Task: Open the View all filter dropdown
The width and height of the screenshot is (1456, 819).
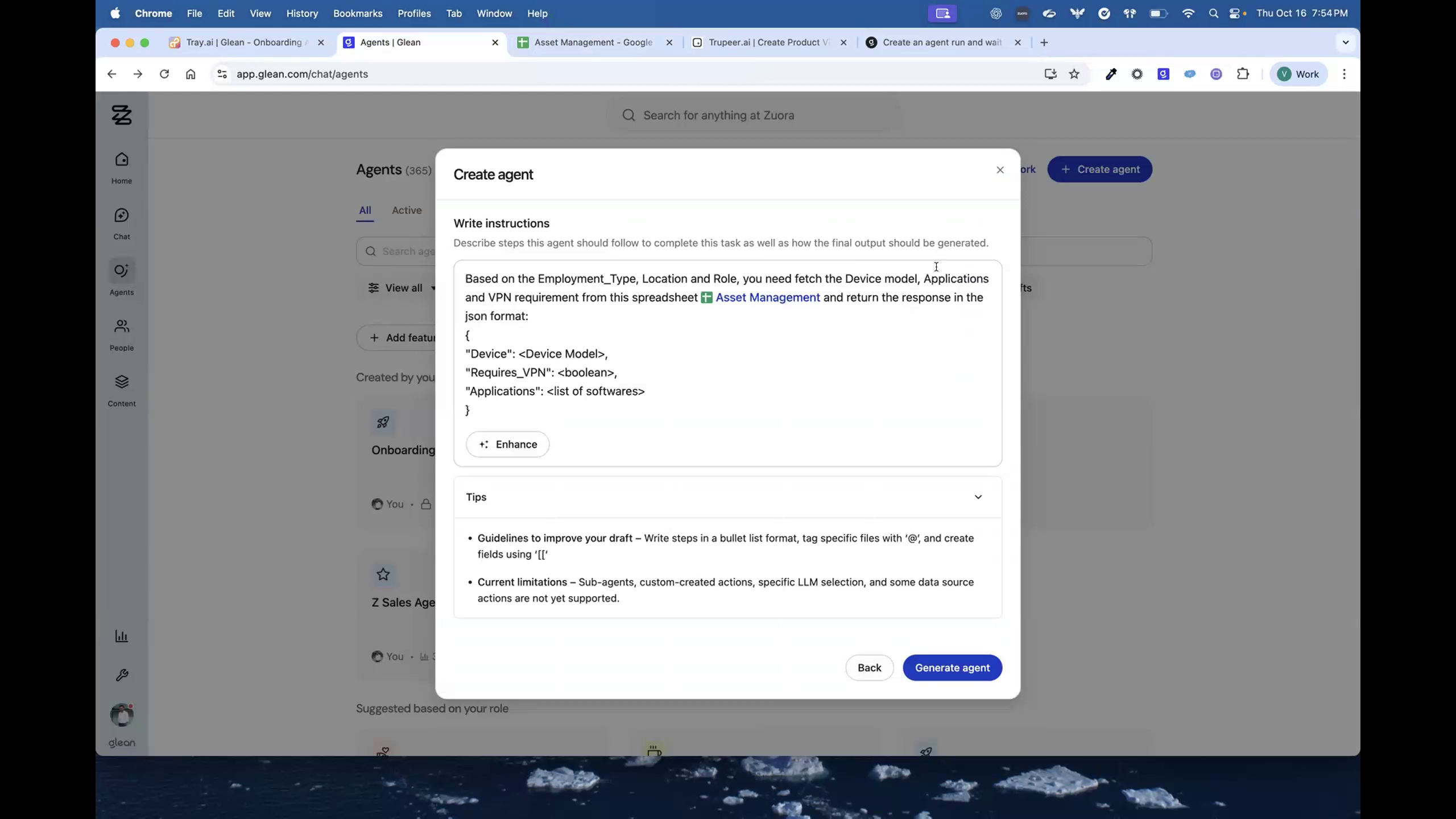Action: coord(401,288)
